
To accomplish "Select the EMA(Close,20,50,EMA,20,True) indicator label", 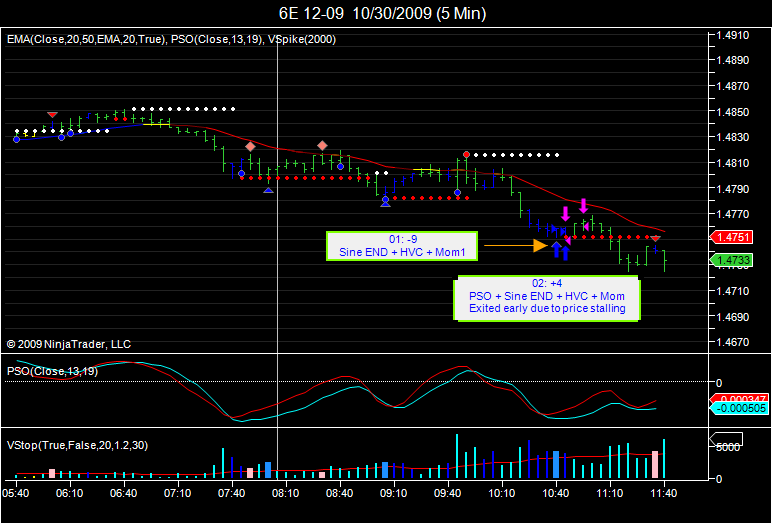I will pyautogui.click(x=86, y=39).
